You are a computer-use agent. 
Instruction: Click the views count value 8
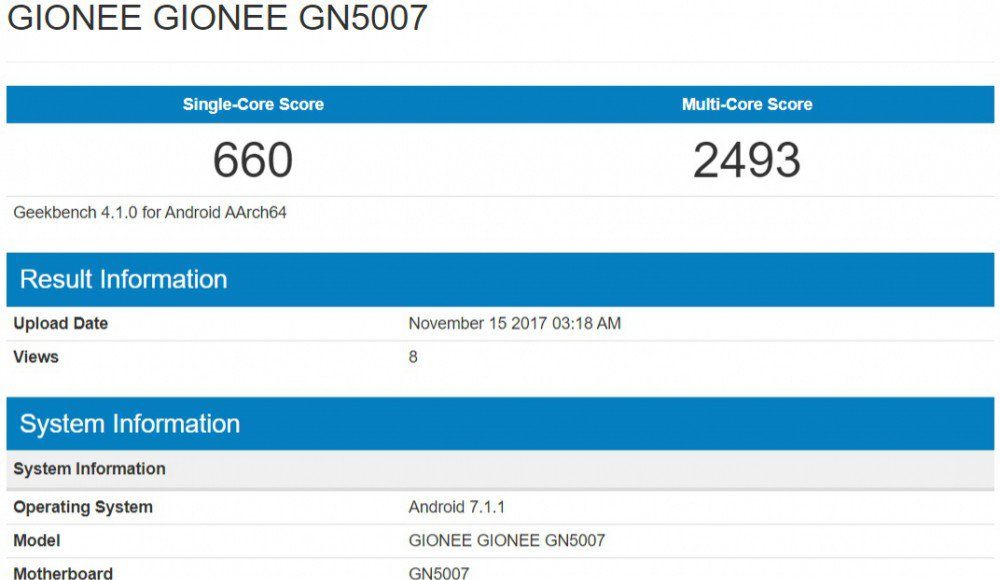coord(413,357)
